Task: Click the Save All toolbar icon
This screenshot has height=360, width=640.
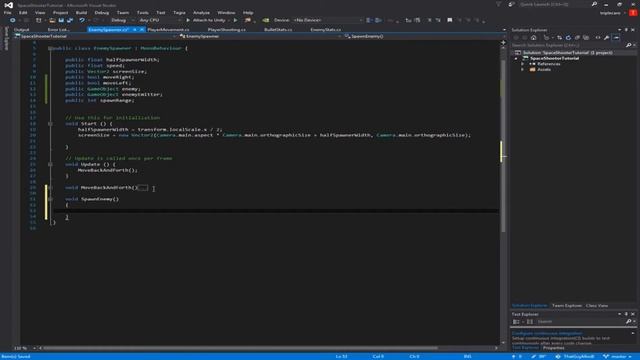Action: point(70,20)
